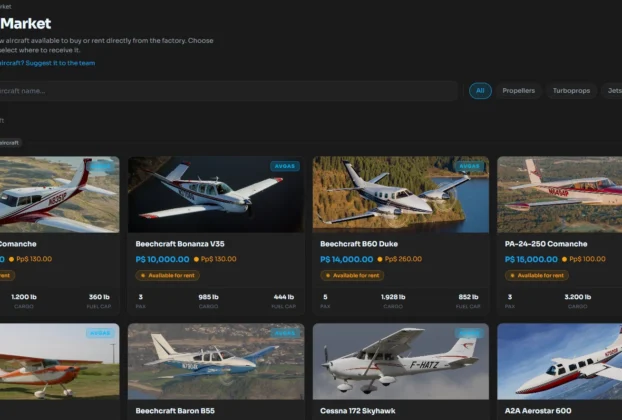Click the 1.928 lb cargo value
The height and width of the screenshot is (420, 622).
click(x=393, y=297)
